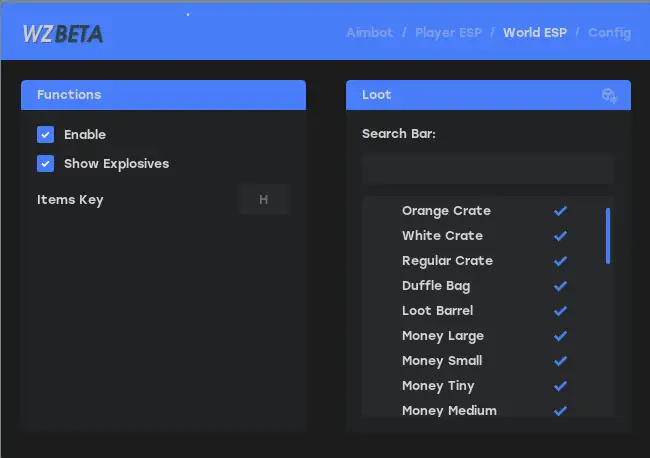Click the loot icon in the Loot header
This screenshot has width=650, height=458.
tap(609, 96)
